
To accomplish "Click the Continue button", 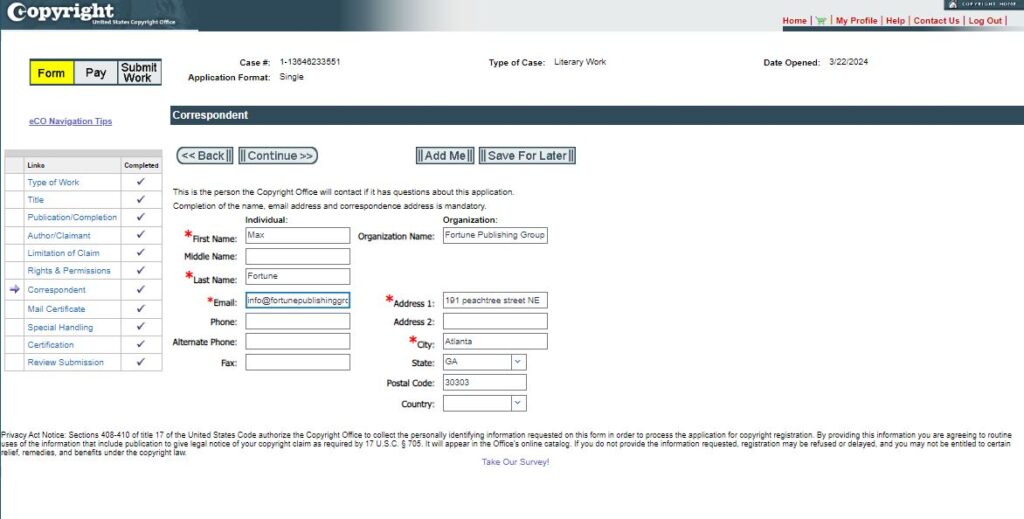I will pyautogui.click(x=278, y=155).
